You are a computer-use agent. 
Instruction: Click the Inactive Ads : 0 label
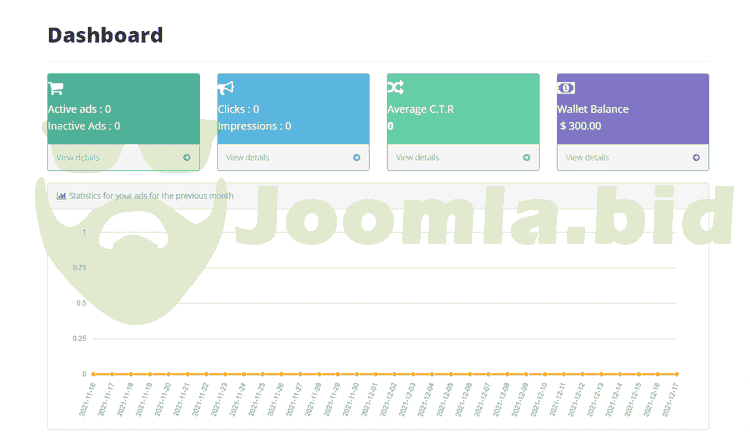point(84,126)
